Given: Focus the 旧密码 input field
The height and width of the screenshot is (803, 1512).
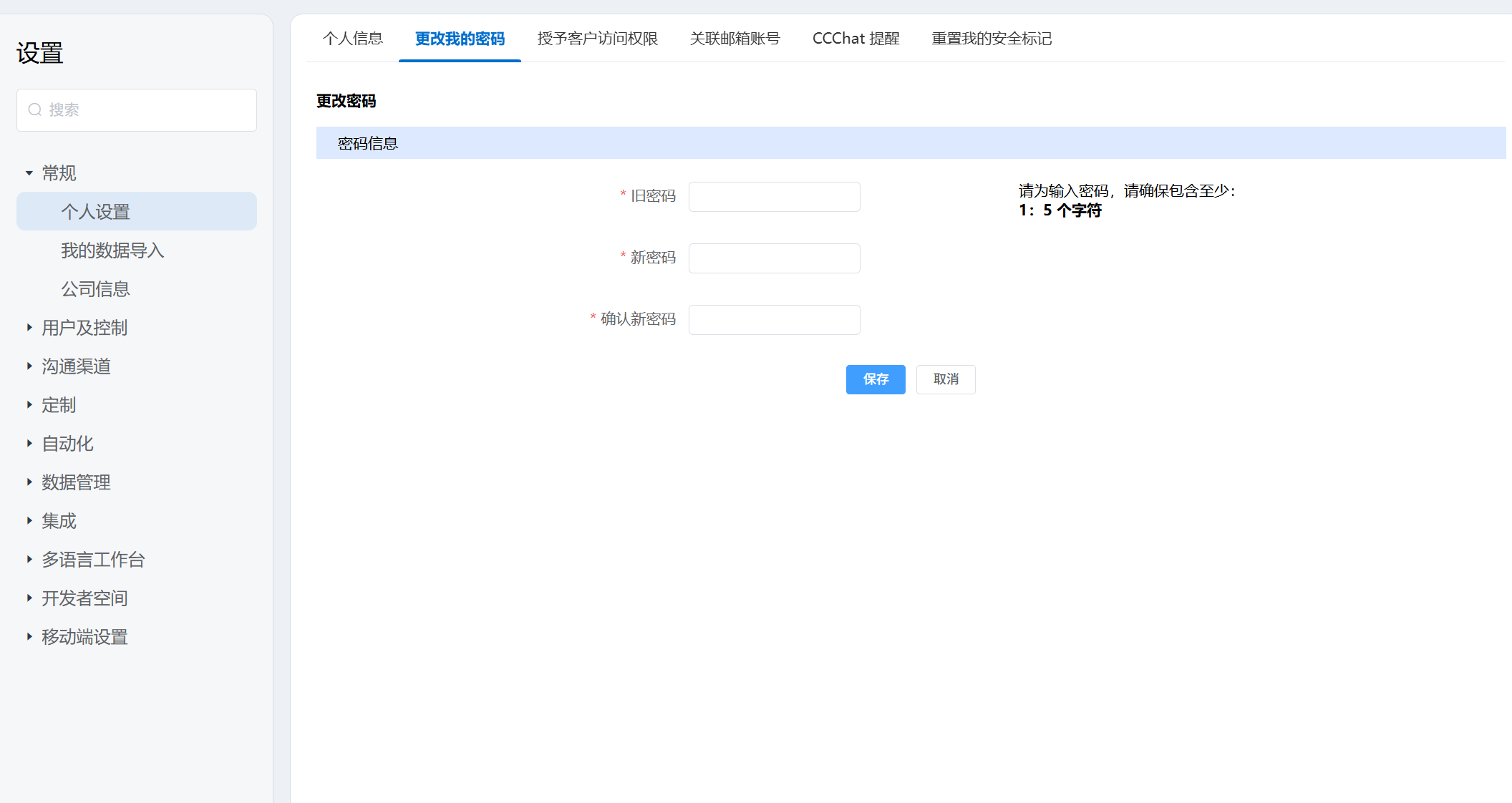Looking at the screenshot, I should click(774, 197).
